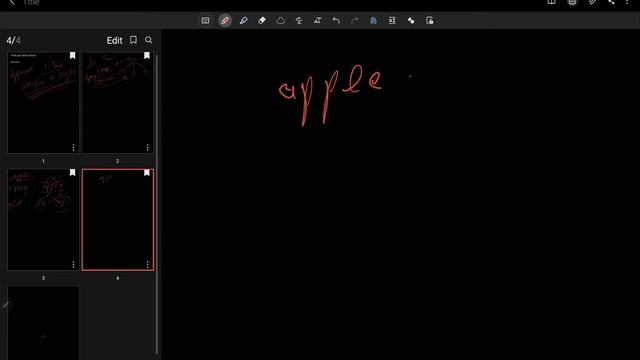Convert handwriting to text
The height and width of the screenshot is (360, 640).
coord(318,20)
